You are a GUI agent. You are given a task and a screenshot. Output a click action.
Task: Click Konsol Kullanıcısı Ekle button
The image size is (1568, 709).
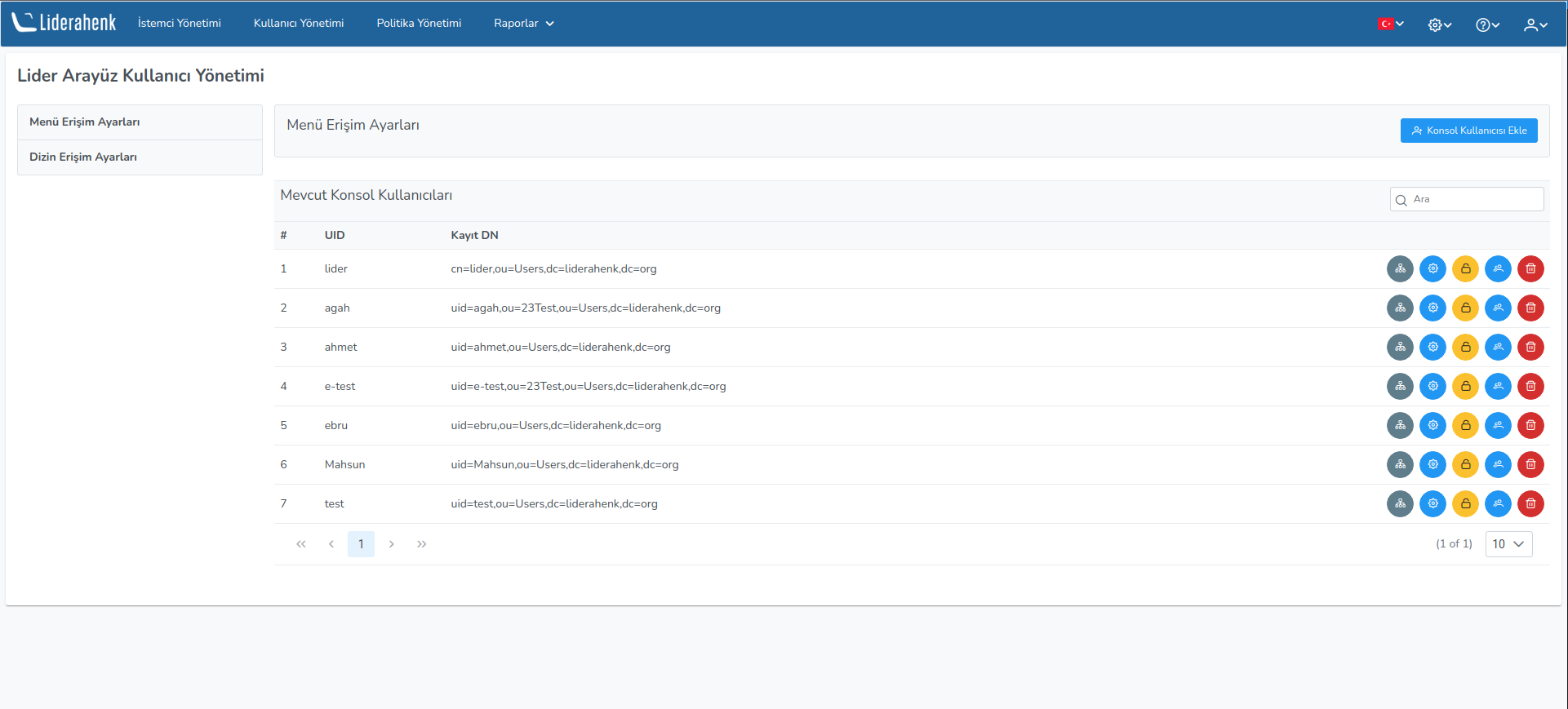pyautogui.click(x=1468, y=131)
